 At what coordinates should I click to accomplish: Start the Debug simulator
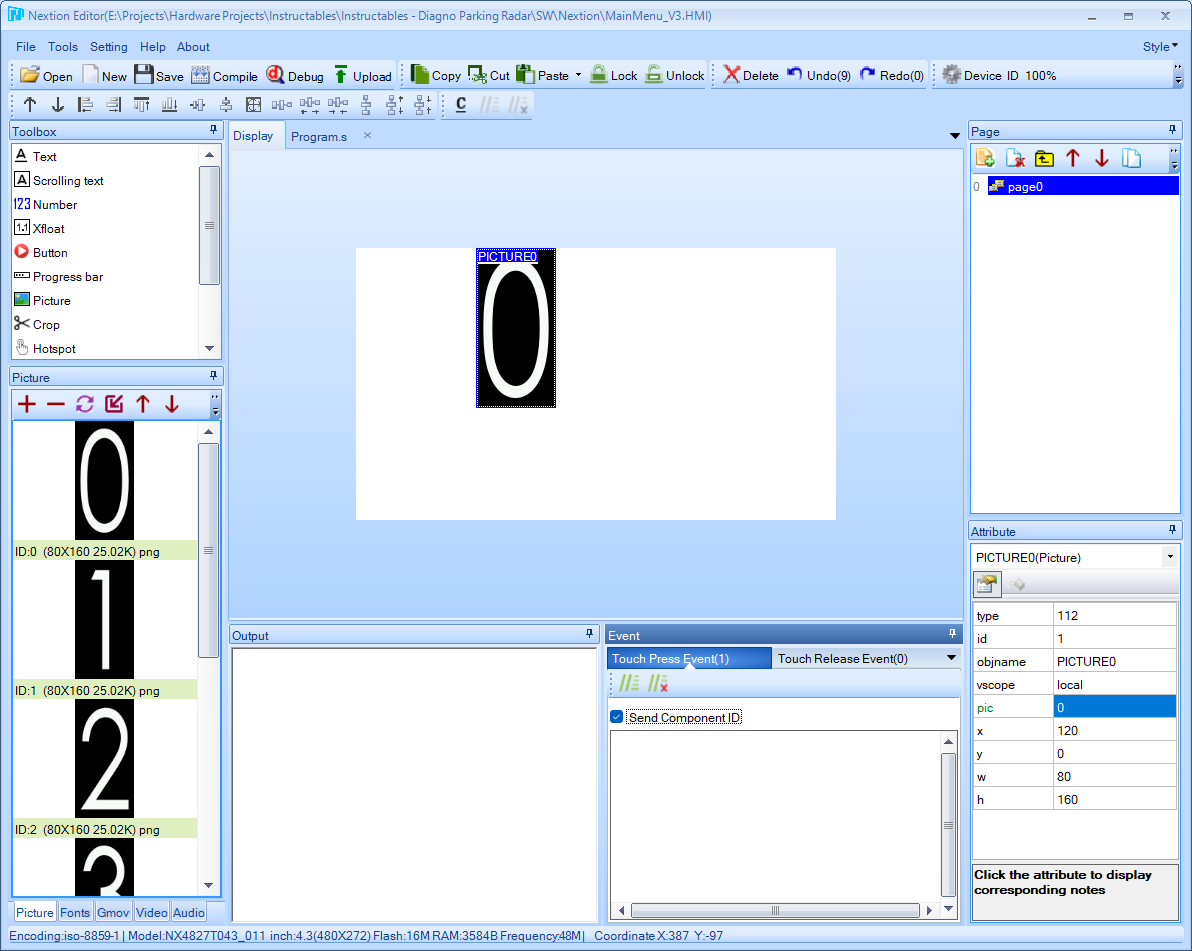pyautogui.click(x=295, y=75)
